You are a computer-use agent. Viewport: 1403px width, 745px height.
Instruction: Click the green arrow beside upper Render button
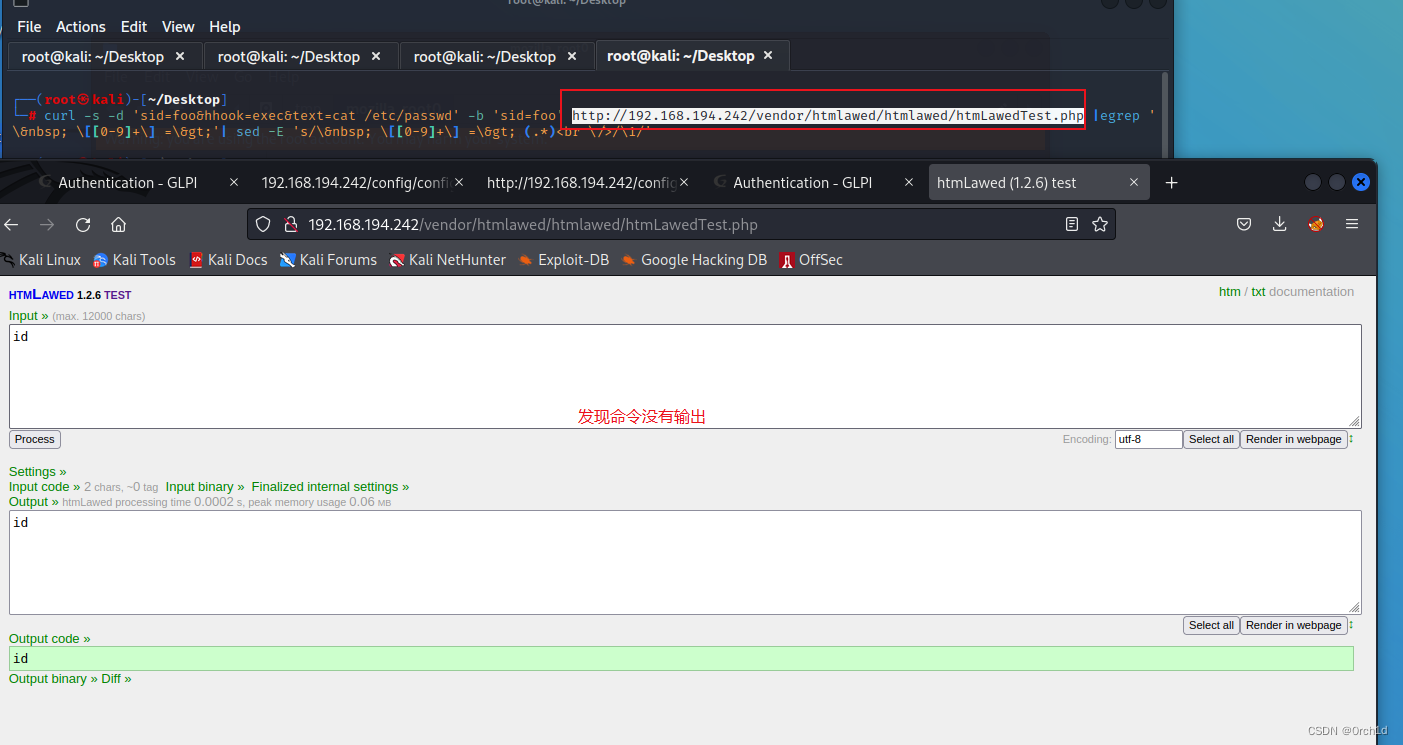click(x=1352, y=439)
